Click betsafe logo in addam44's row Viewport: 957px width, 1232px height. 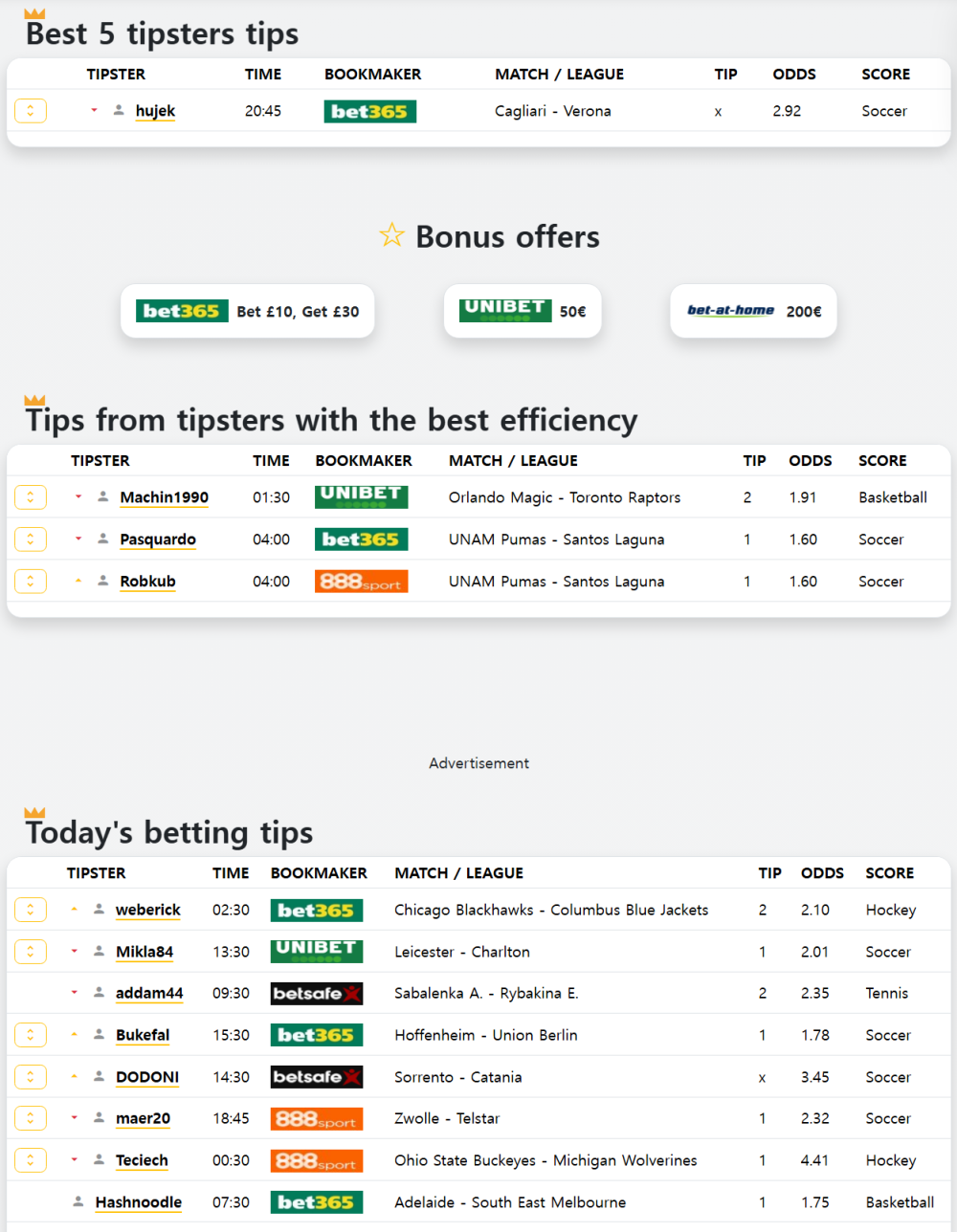pos(317,994)
